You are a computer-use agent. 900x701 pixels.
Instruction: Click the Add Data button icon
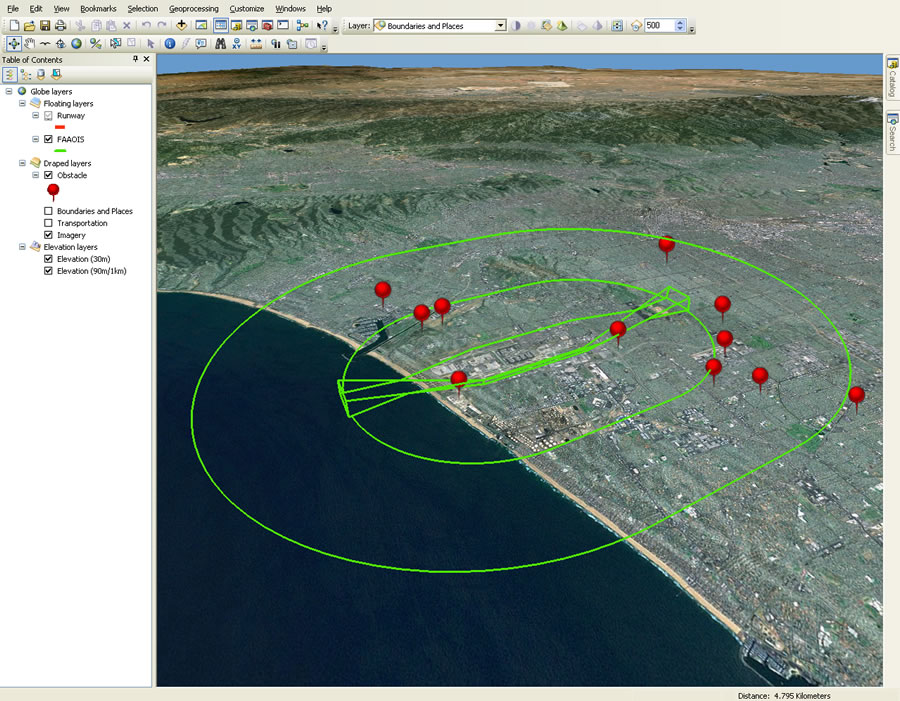[x=181, y=25]
